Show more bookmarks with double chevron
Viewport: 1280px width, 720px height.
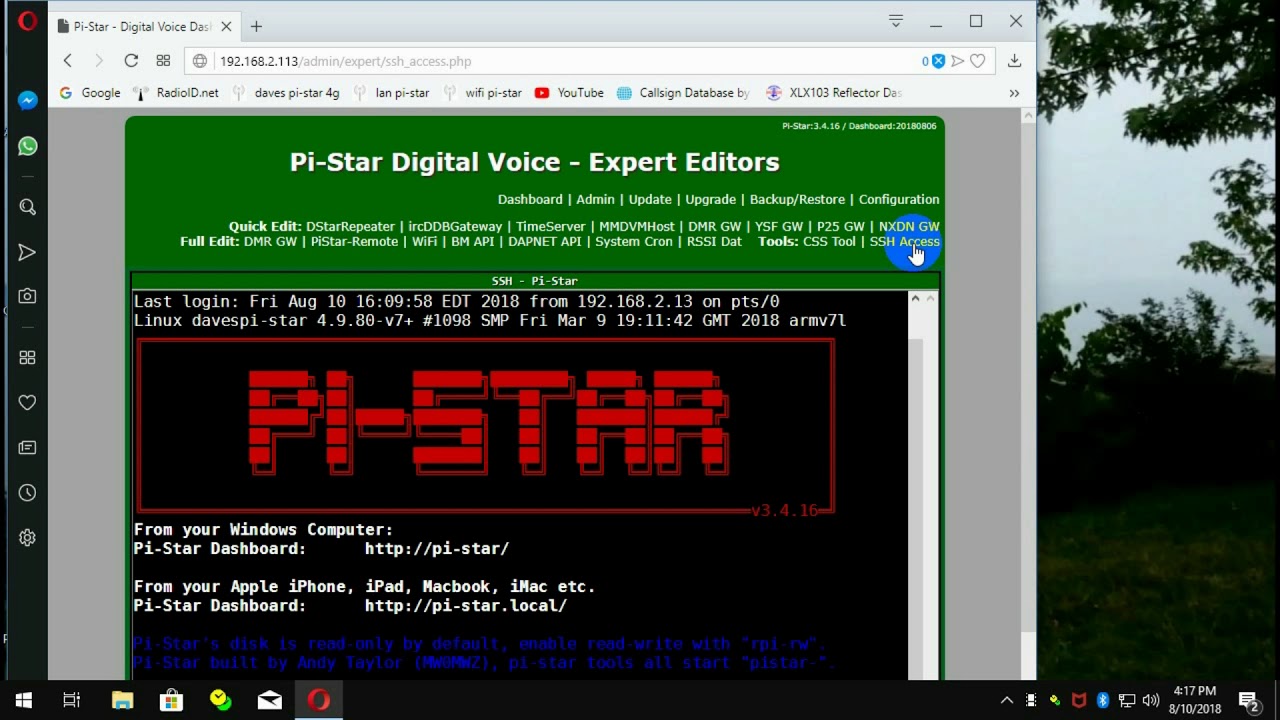pos(1014,93)
